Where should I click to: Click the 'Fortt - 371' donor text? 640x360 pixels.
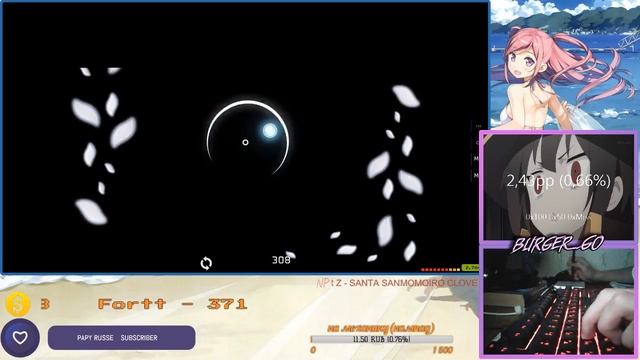pyautogui.click(x=172, y=304)
